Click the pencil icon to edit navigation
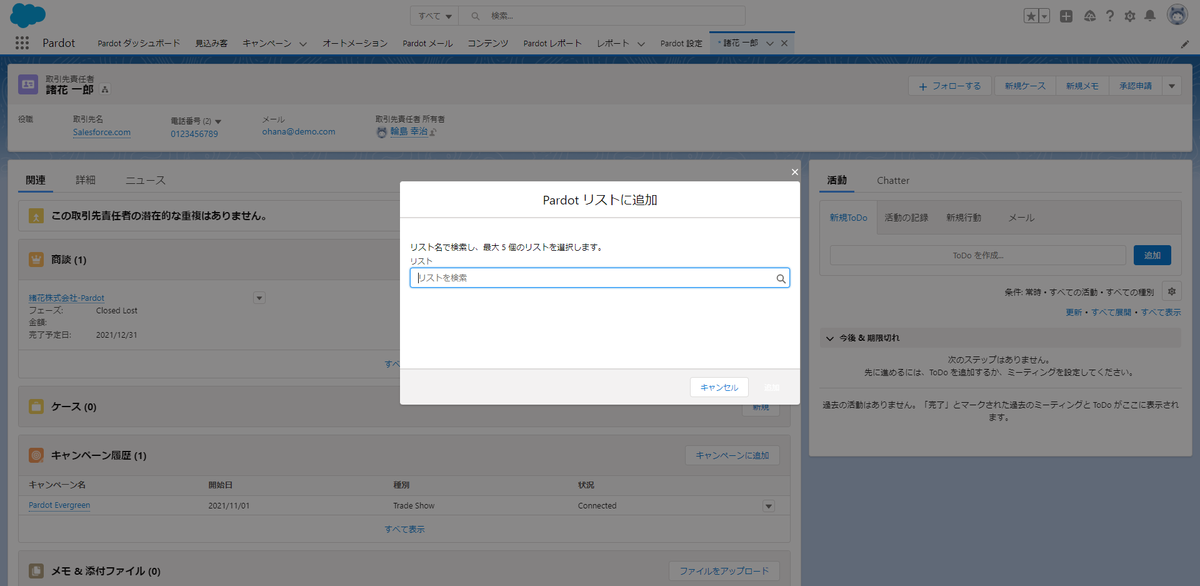Viewport: 1200px width, 586px height. click(x=1185, y=44)
